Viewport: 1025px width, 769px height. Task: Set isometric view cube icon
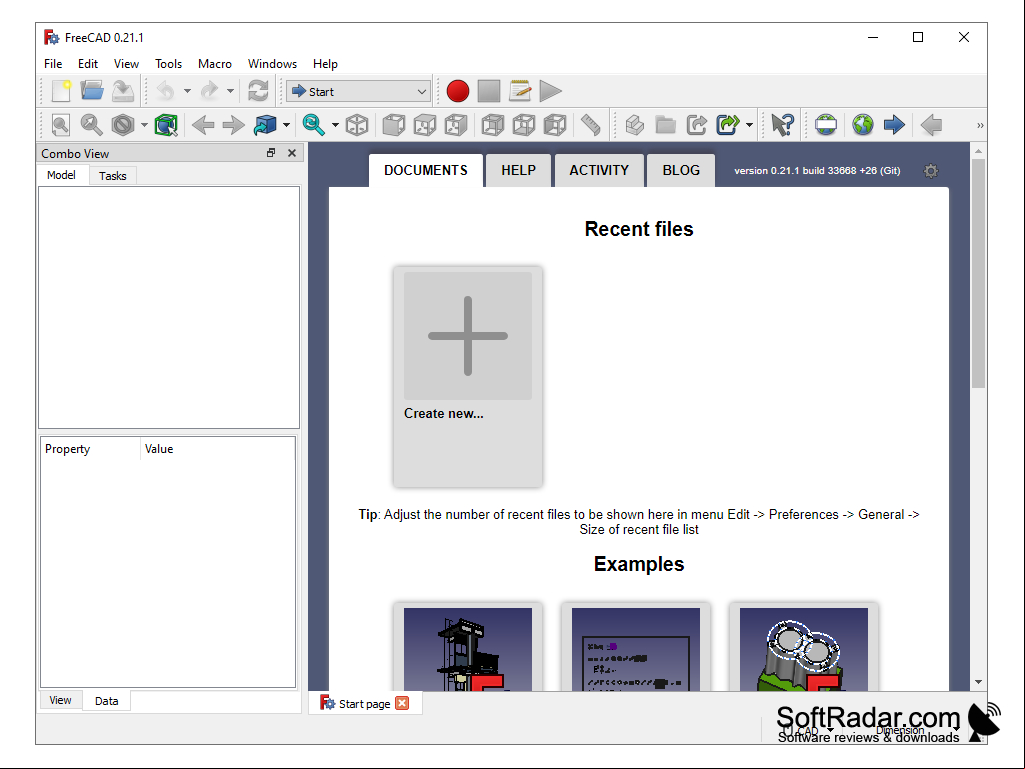tap(357, 125)
